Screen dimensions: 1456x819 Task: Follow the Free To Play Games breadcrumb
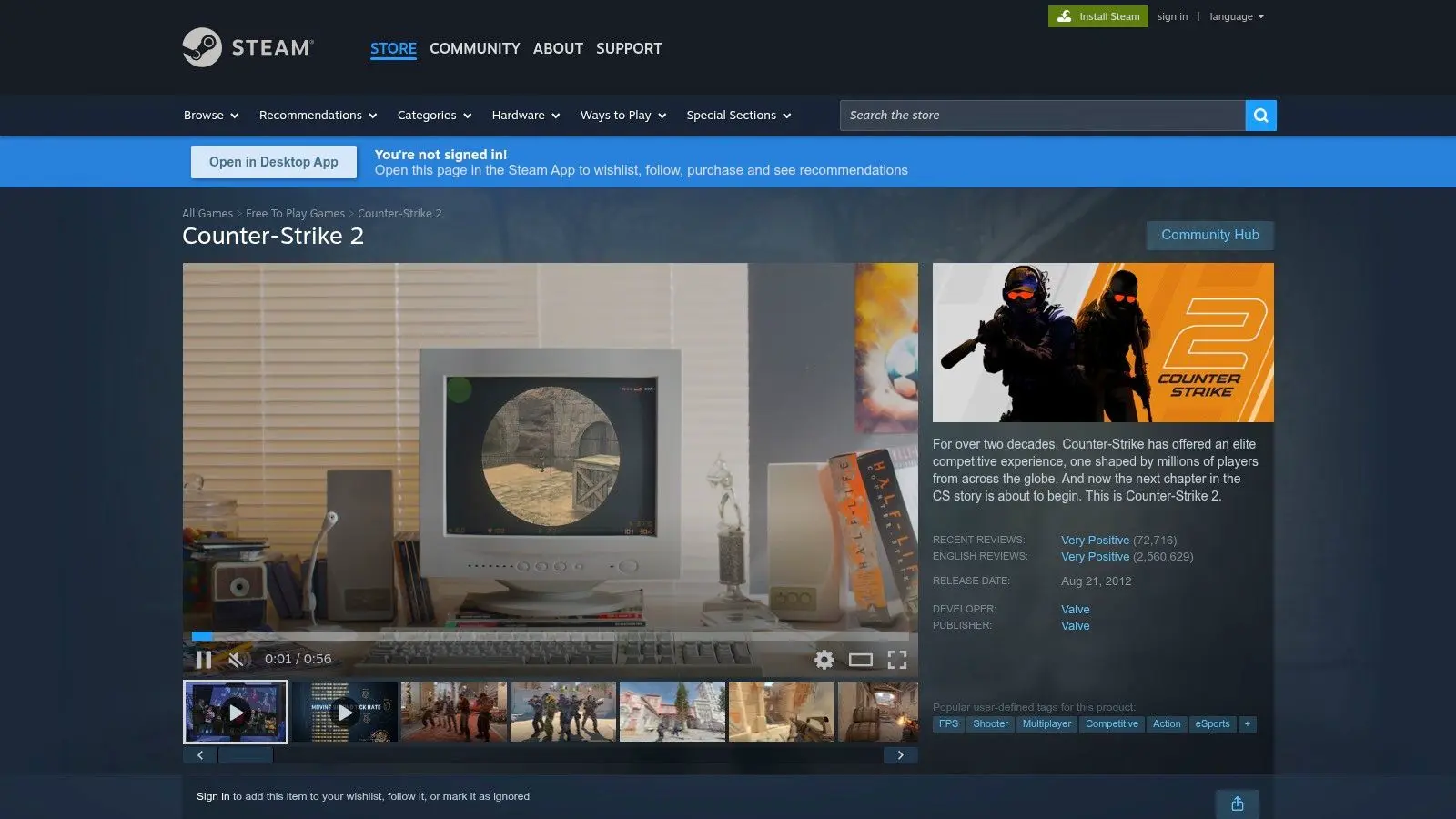[x=295, y=214]
